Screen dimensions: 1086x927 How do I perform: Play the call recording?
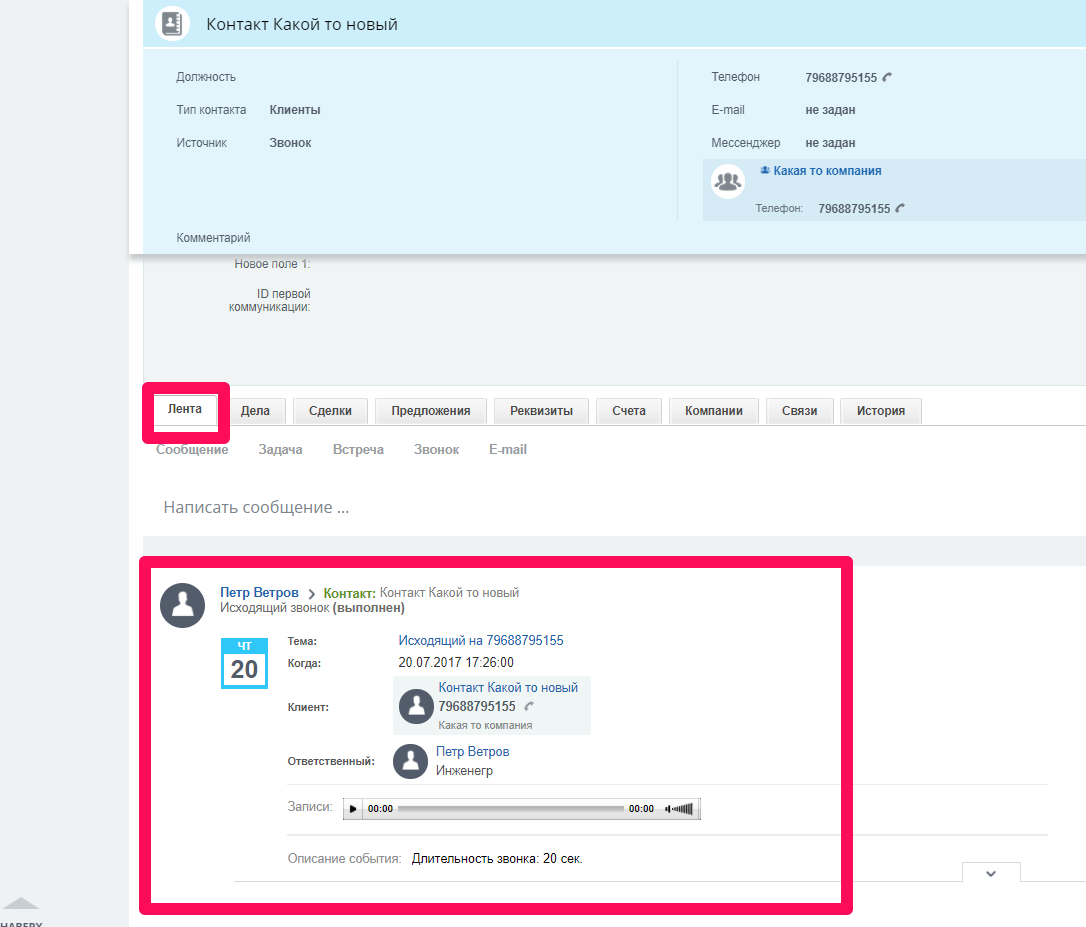pos(353,808)
